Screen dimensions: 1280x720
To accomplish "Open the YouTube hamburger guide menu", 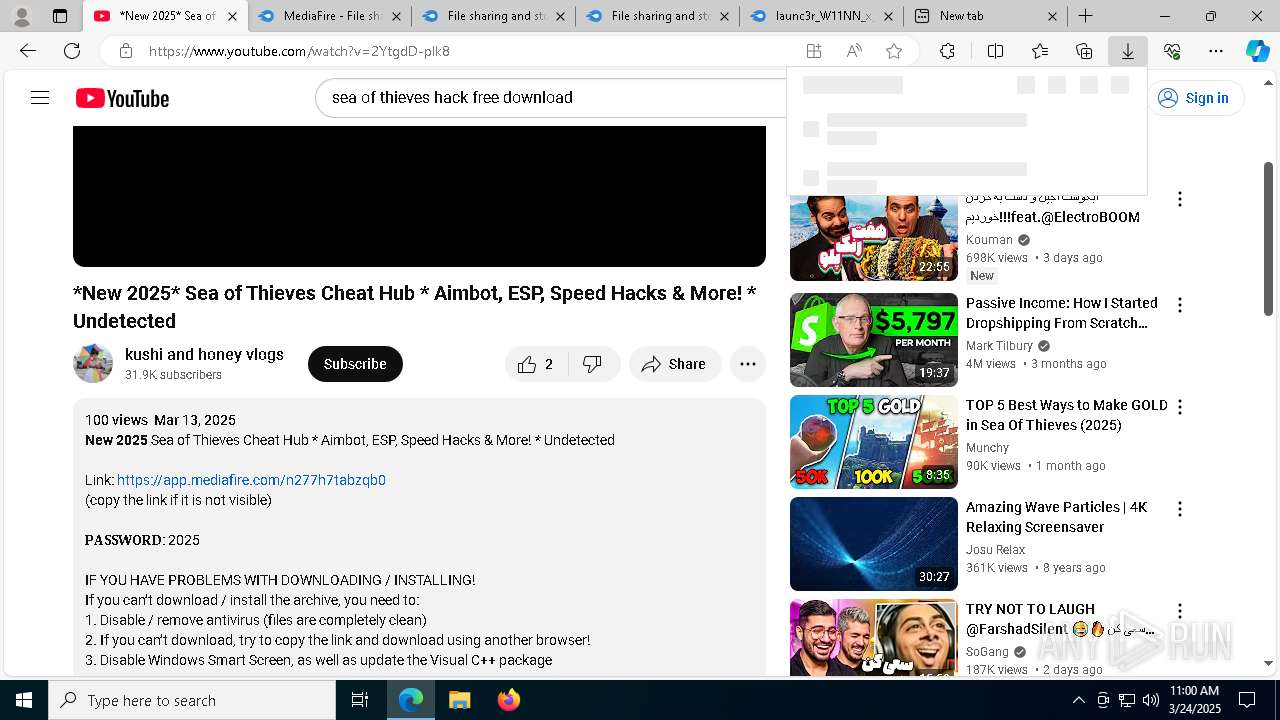I will 40,97.
